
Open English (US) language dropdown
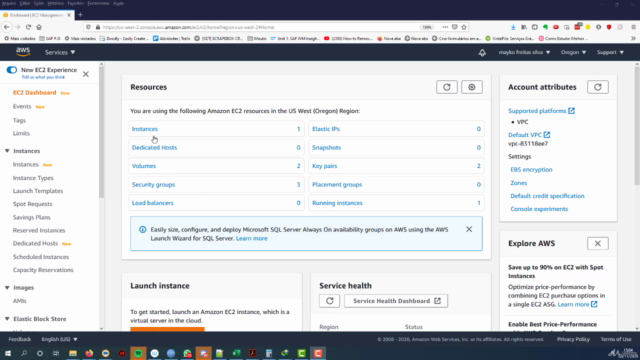click(59, 339)
